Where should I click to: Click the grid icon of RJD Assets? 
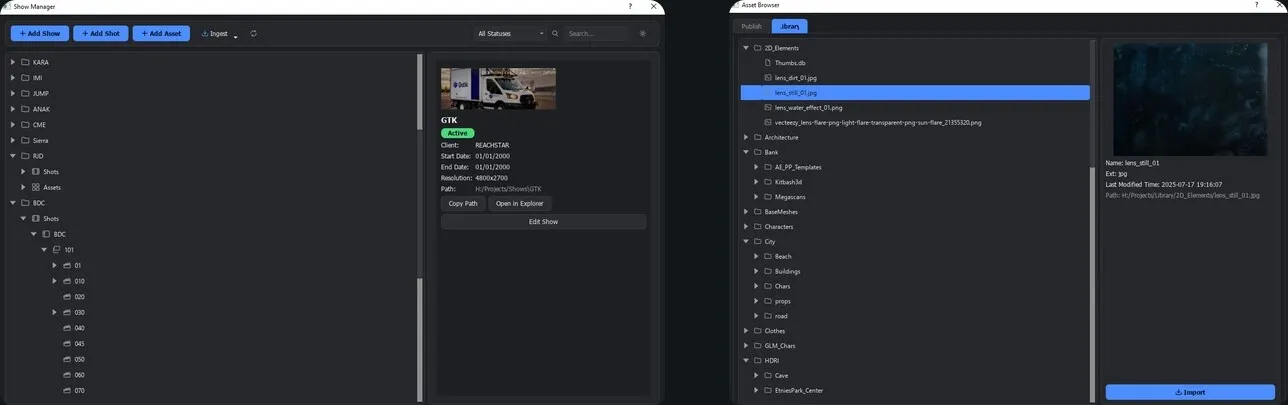coord(36,187)
